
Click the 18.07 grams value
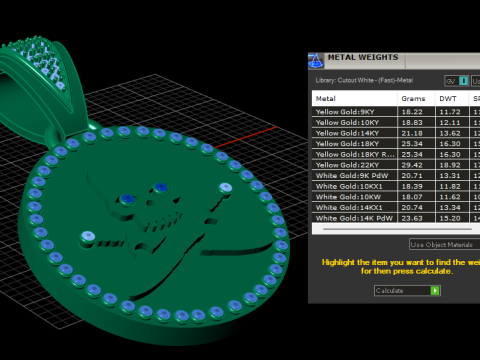[412, 197]
